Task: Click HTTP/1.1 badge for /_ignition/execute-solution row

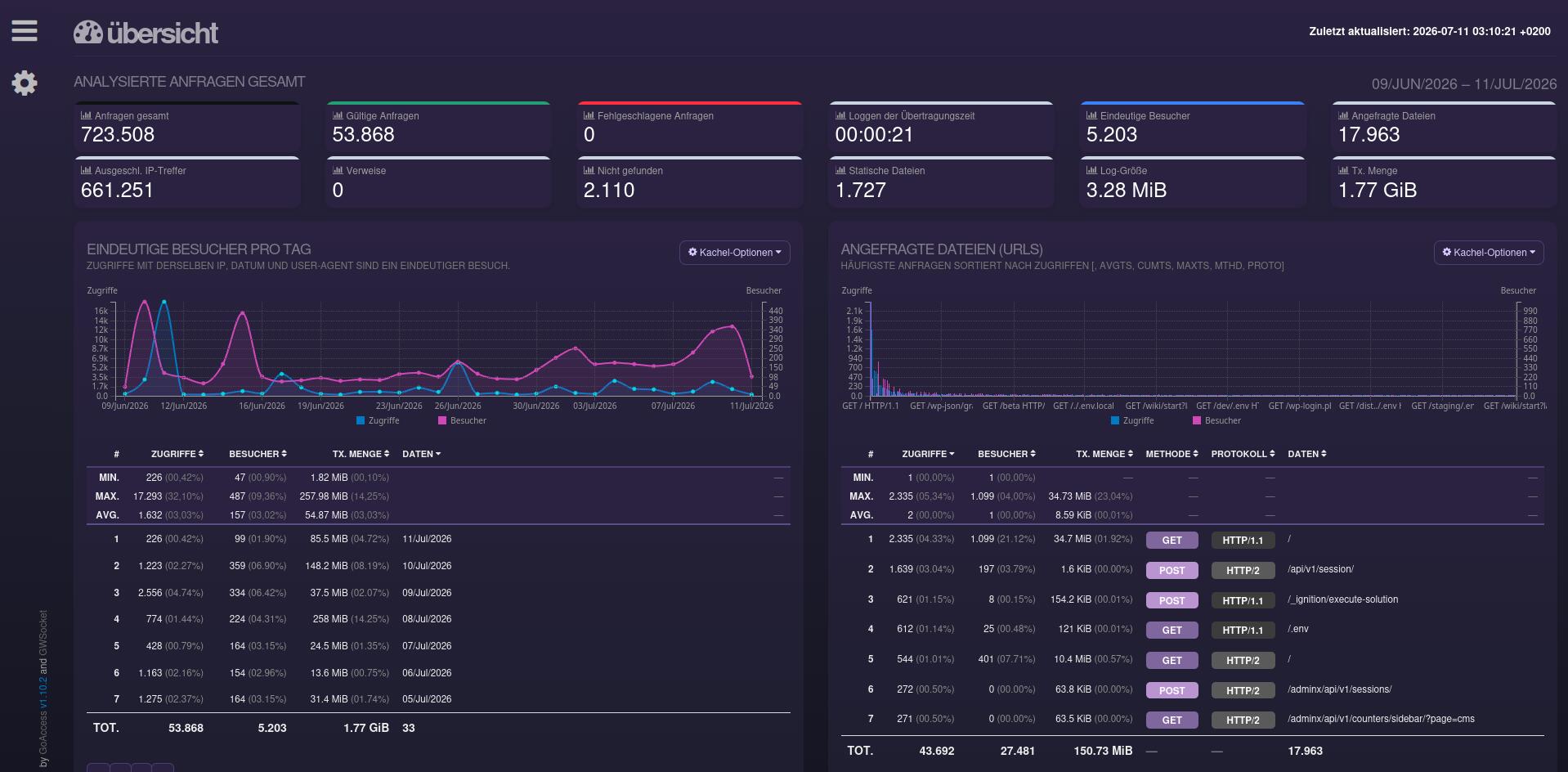Action: tap(1243, 600)
